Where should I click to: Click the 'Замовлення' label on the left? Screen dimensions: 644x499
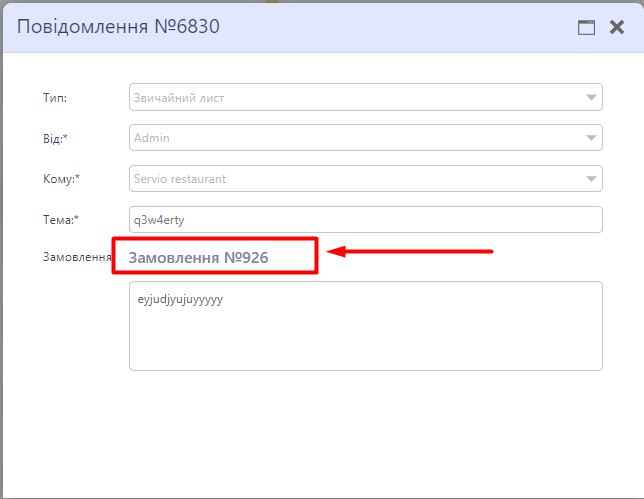(76, 258)
